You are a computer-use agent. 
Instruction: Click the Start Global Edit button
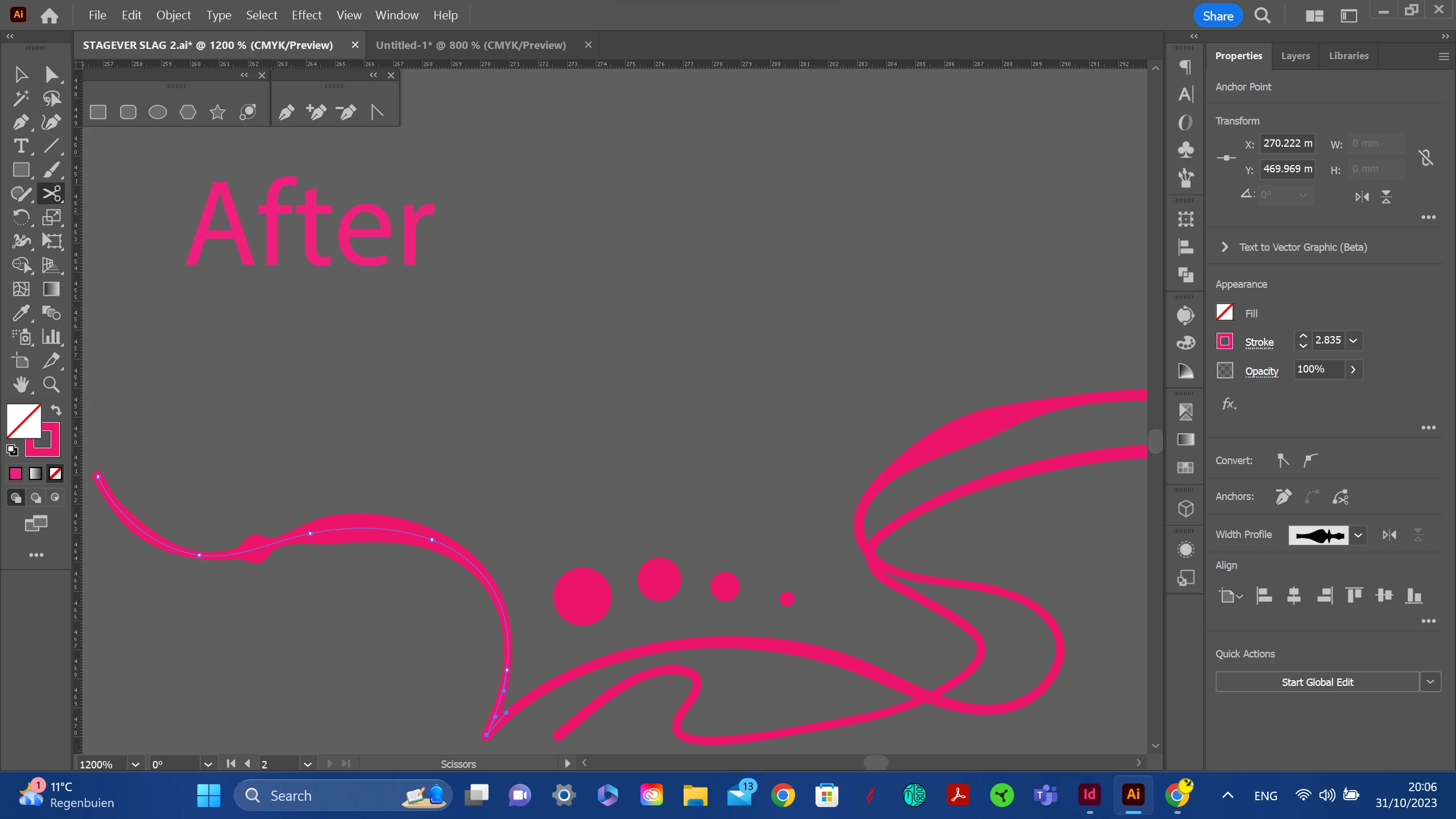click(1317, 682)
